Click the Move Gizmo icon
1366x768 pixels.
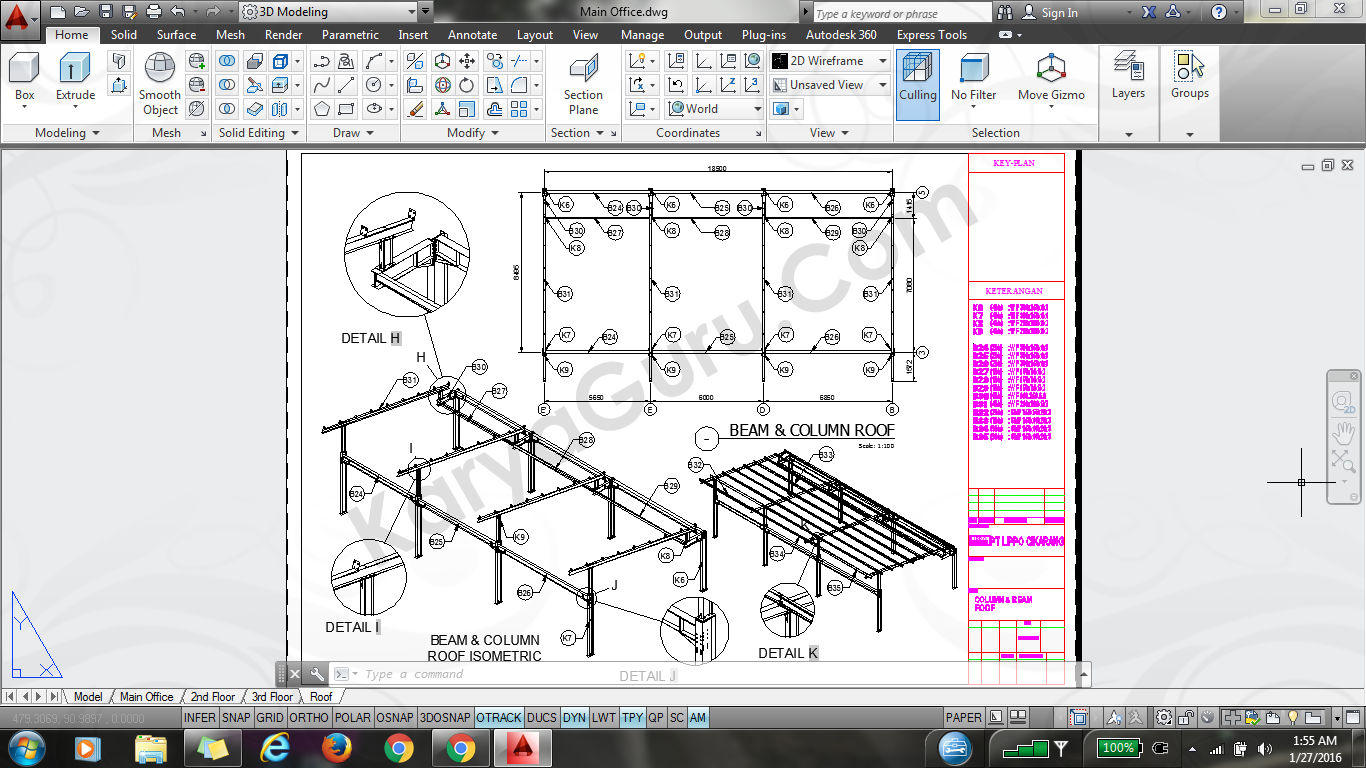[1051, 77]
